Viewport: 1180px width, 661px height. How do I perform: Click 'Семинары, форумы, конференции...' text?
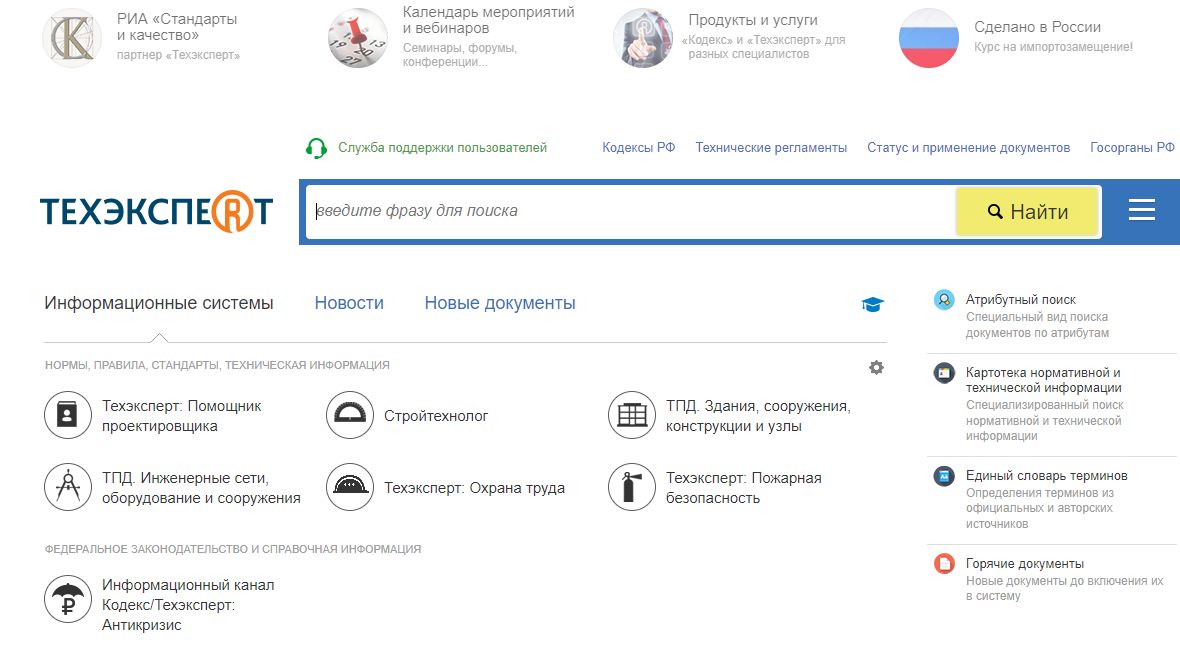tap(460, 55)
